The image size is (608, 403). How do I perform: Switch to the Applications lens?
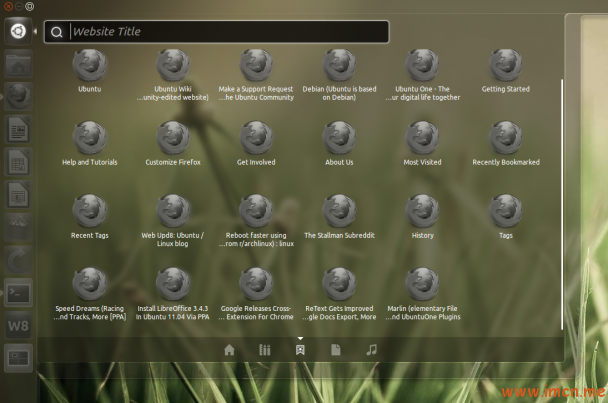coord(265,350)
